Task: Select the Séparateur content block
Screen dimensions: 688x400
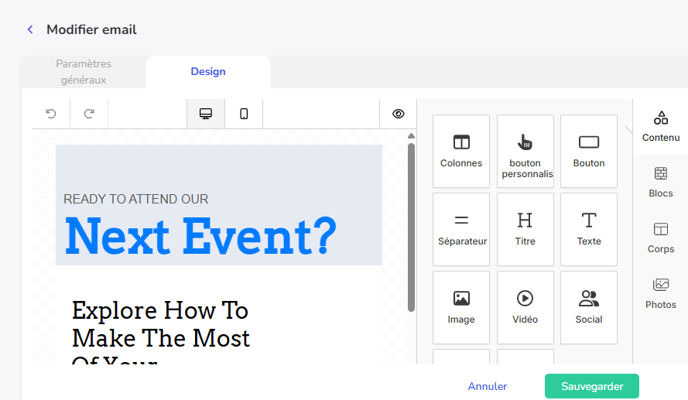Action: 461,229
